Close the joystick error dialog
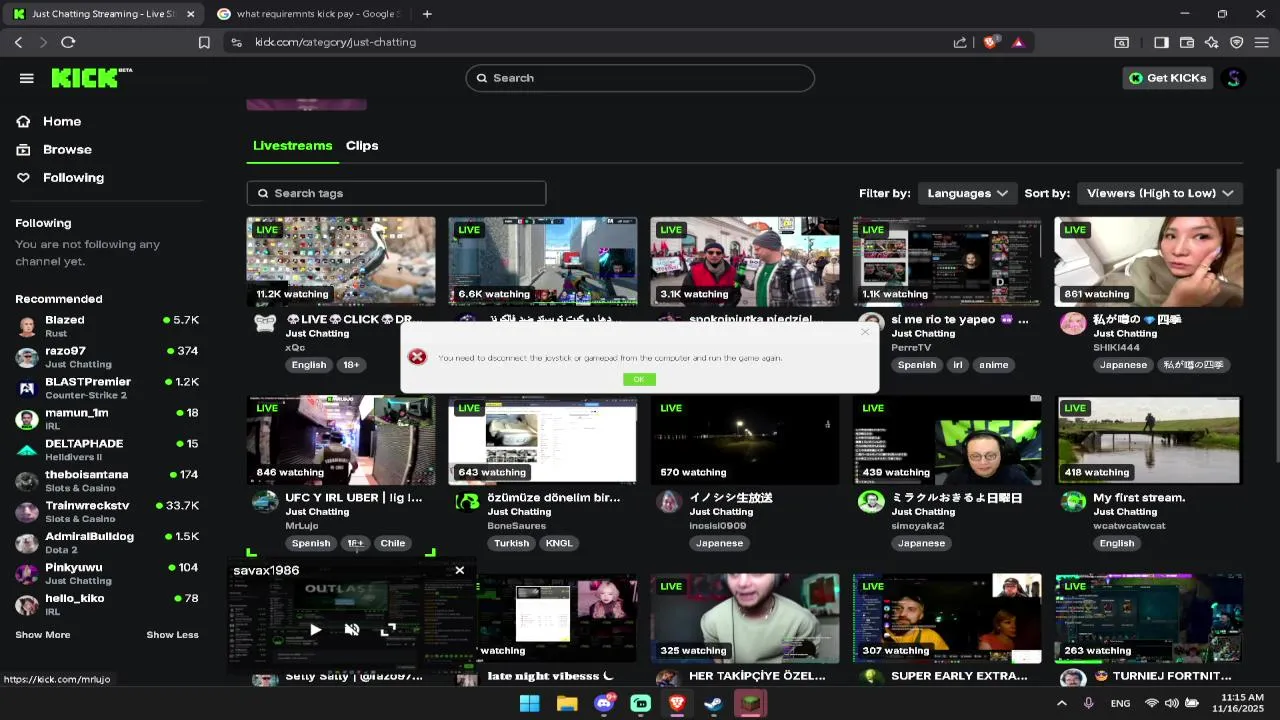 pyautogui.click(x=865, y=332)
